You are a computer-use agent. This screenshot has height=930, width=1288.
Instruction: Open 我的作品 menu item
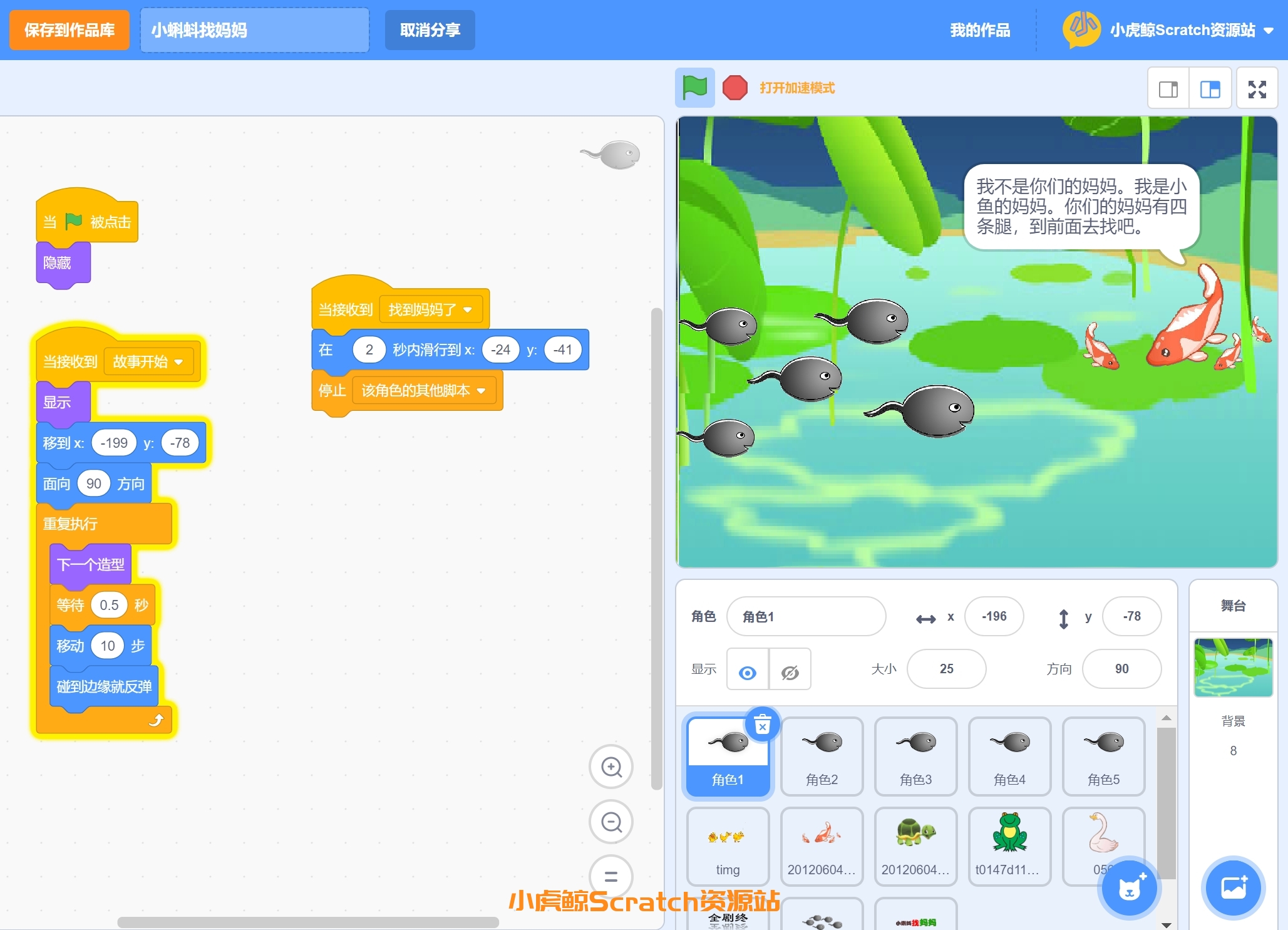click(980, 30)
